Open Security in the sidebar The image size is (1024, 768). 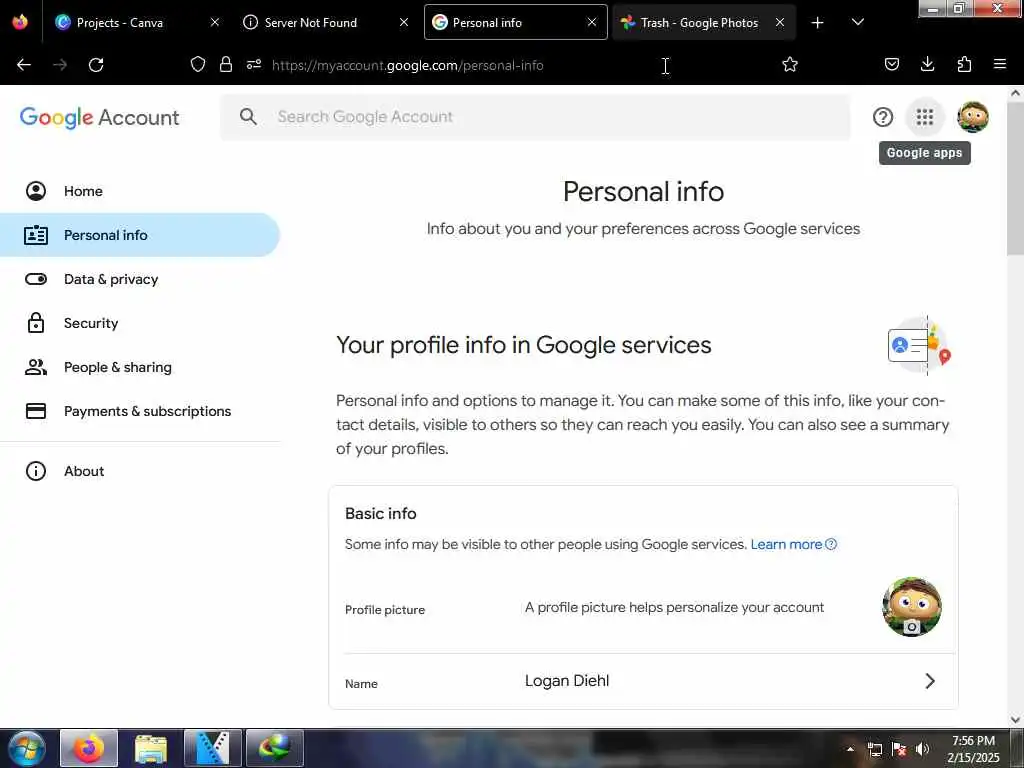[x=140, y=323]
